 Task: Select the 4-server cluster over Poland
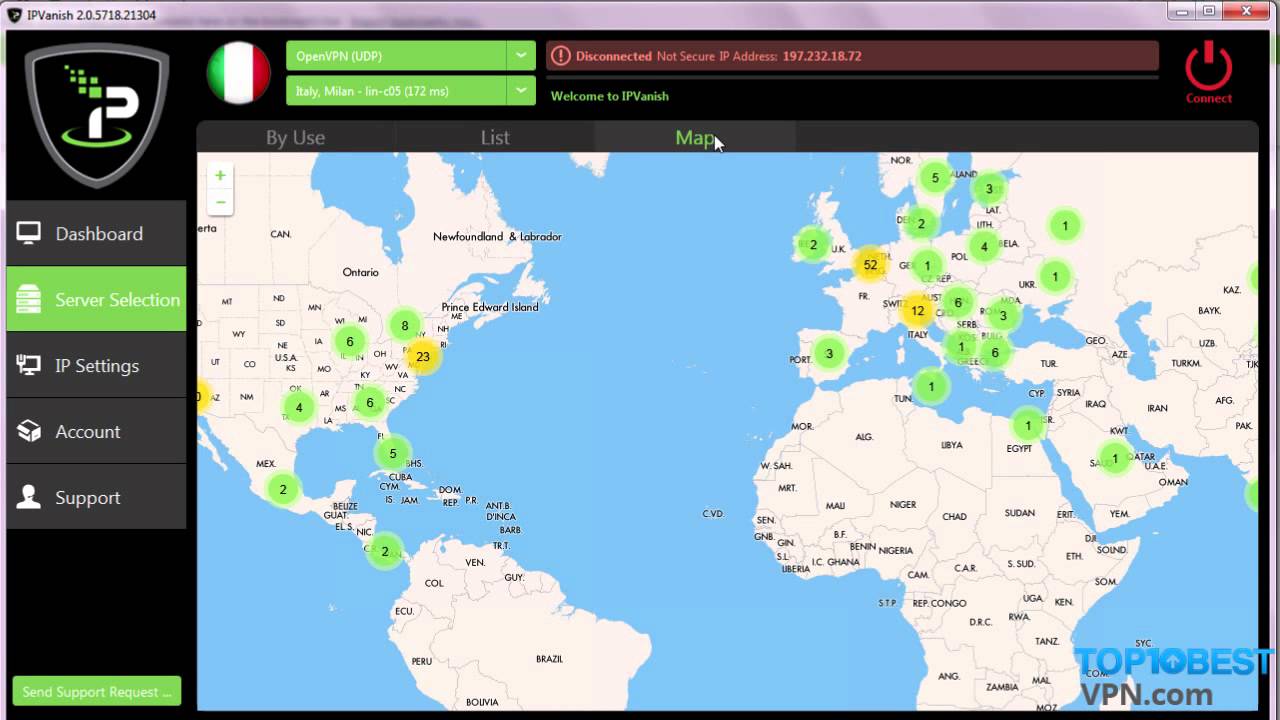click(x=984, y=247)
